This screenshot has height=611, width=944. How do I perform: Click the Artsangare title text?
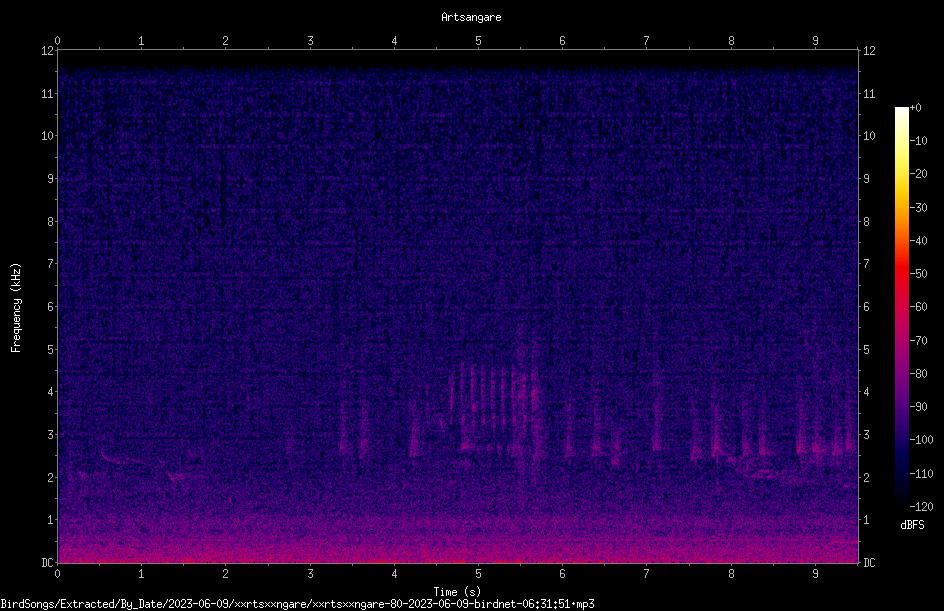pyautogui.click(x=471, y=17)
